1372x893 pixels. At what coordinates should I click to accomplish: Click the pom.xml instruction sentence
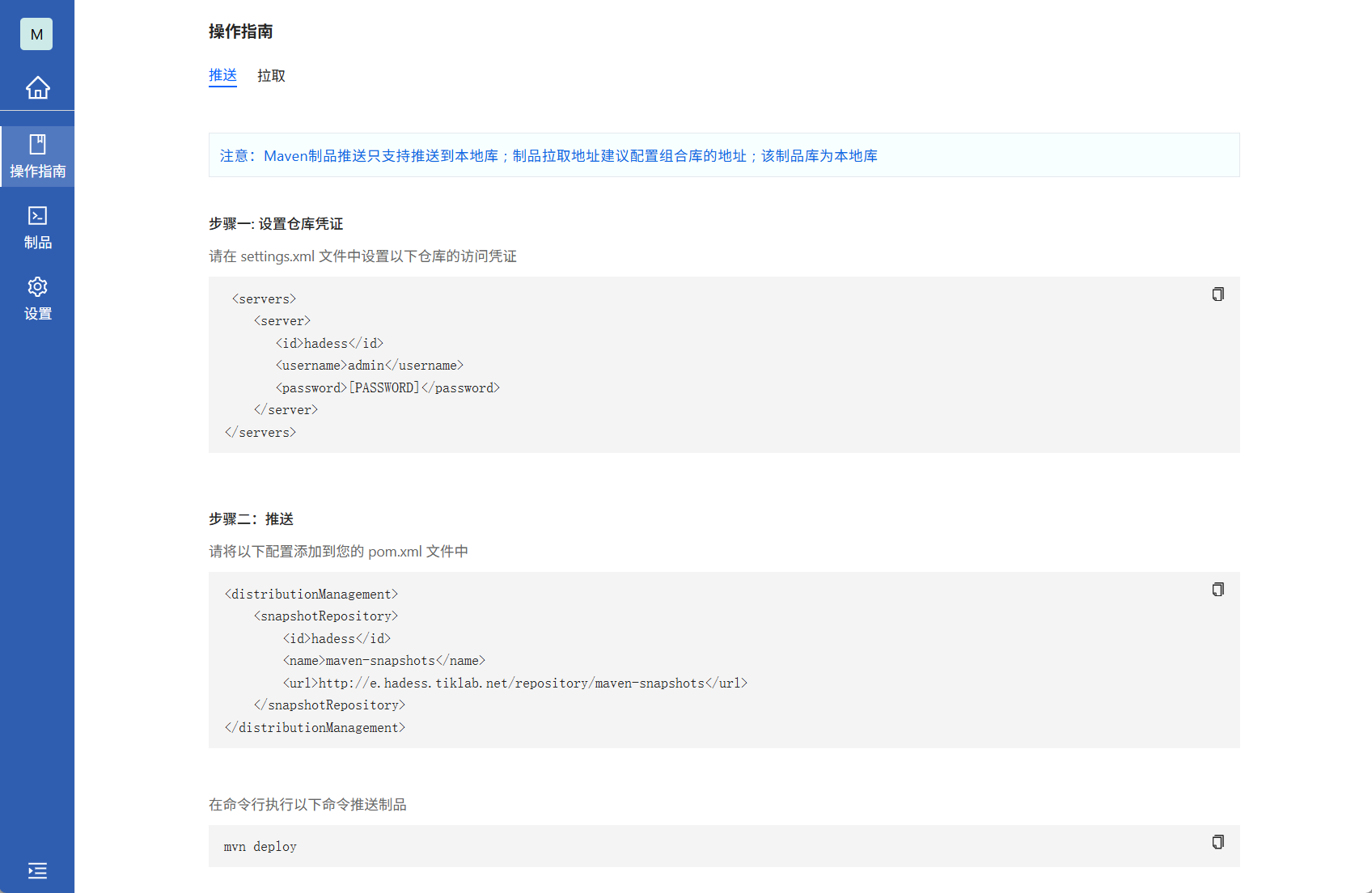[338, 552]
